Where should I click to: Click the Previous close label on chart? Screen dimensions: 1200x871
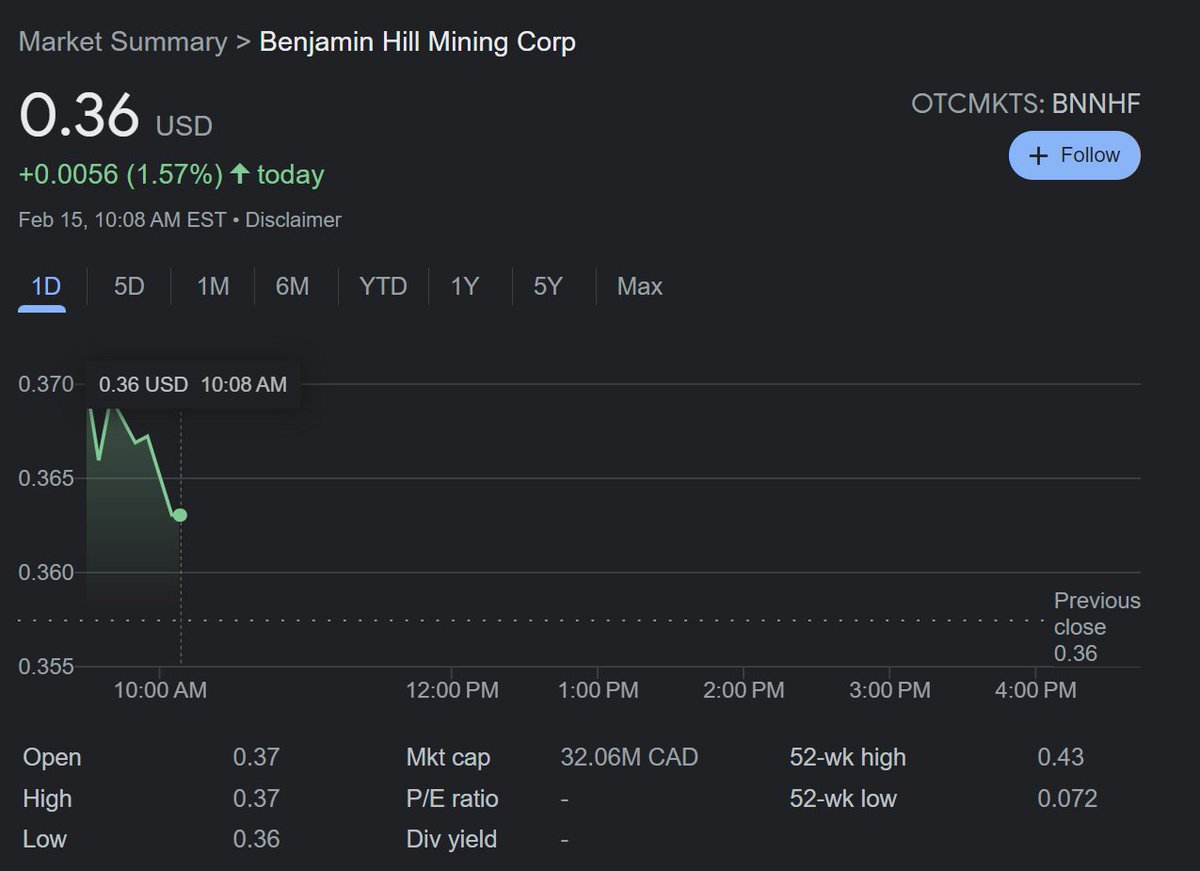coord(1097,614)
